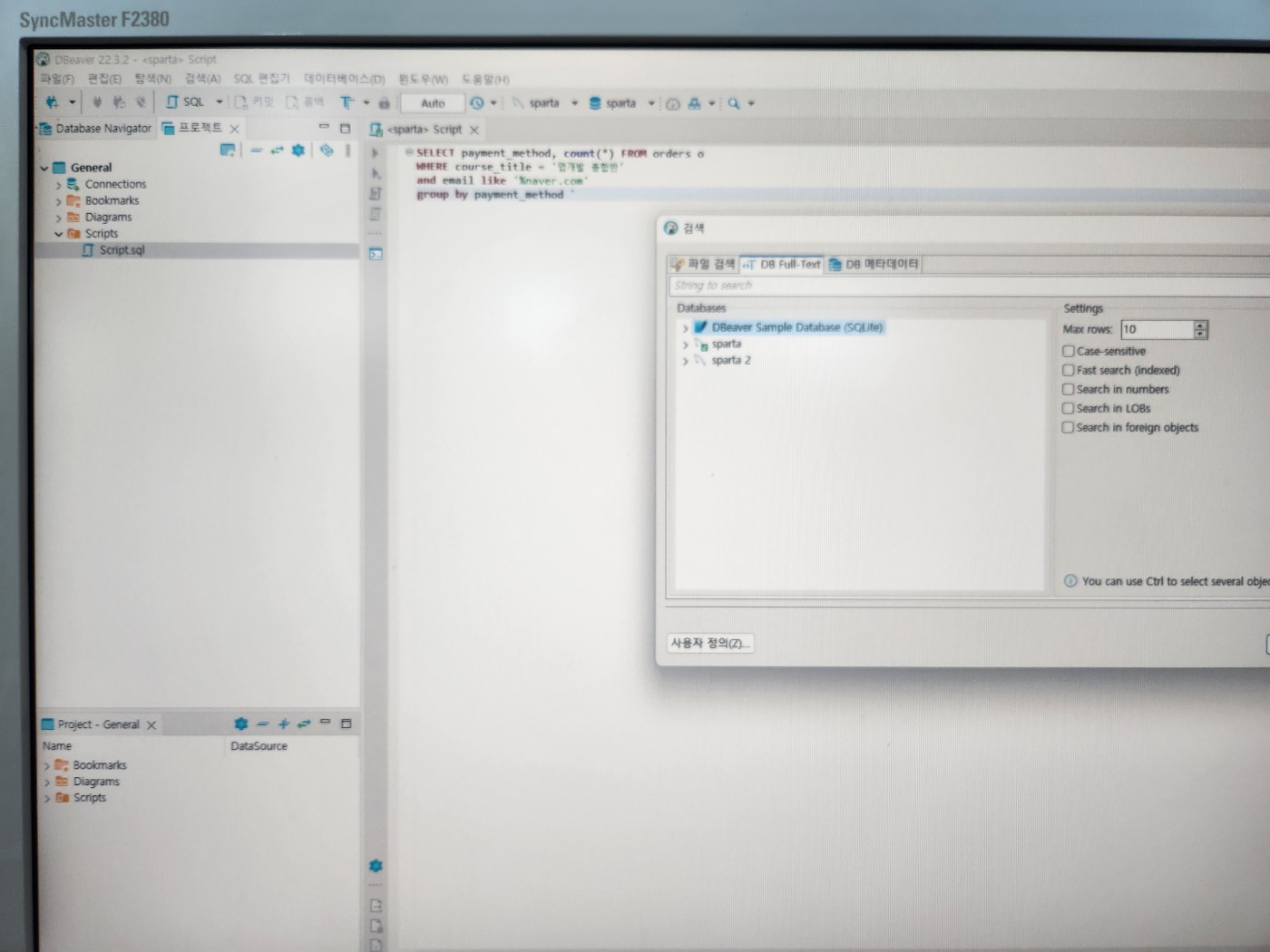
Task: Click the dashboard gauge icon in toolbar
Action: 672,103
